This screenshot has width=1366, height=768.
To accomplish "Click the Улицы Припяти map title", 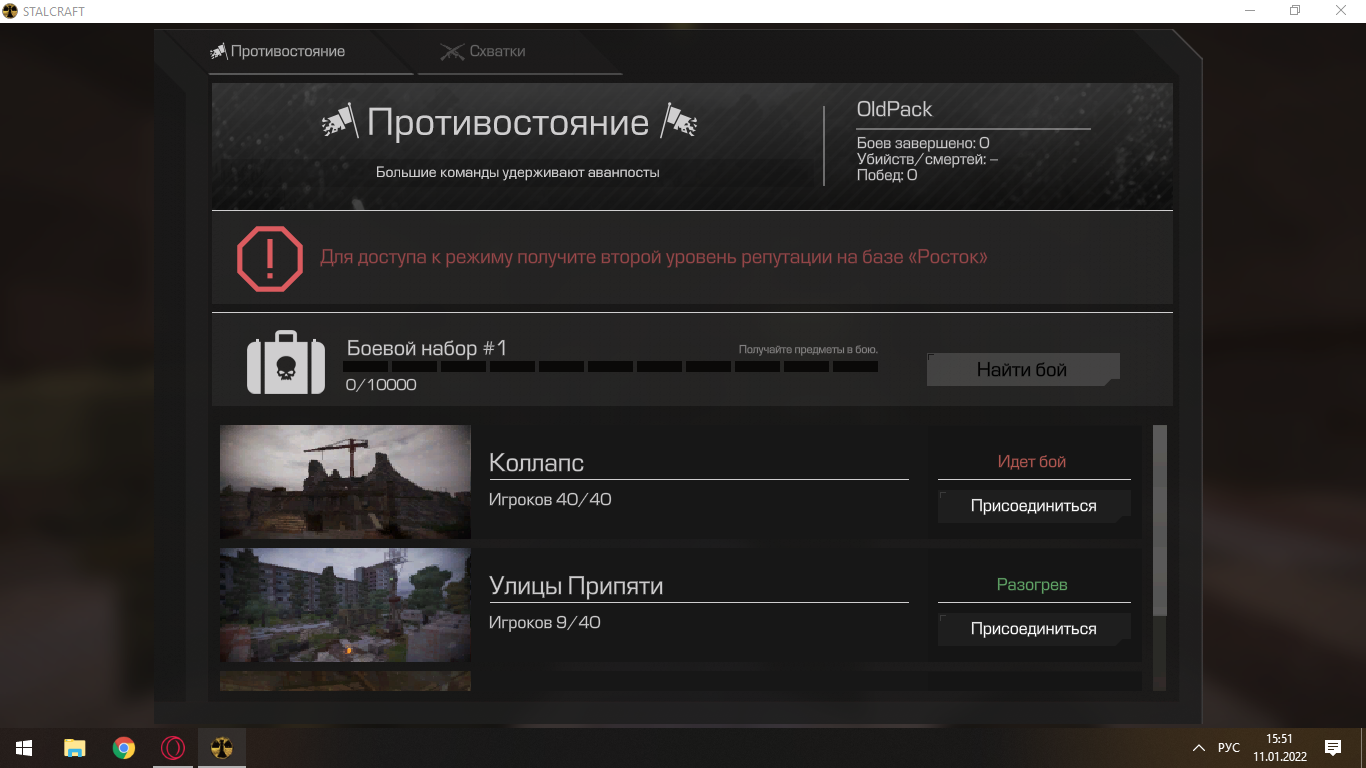I will 576,586.
